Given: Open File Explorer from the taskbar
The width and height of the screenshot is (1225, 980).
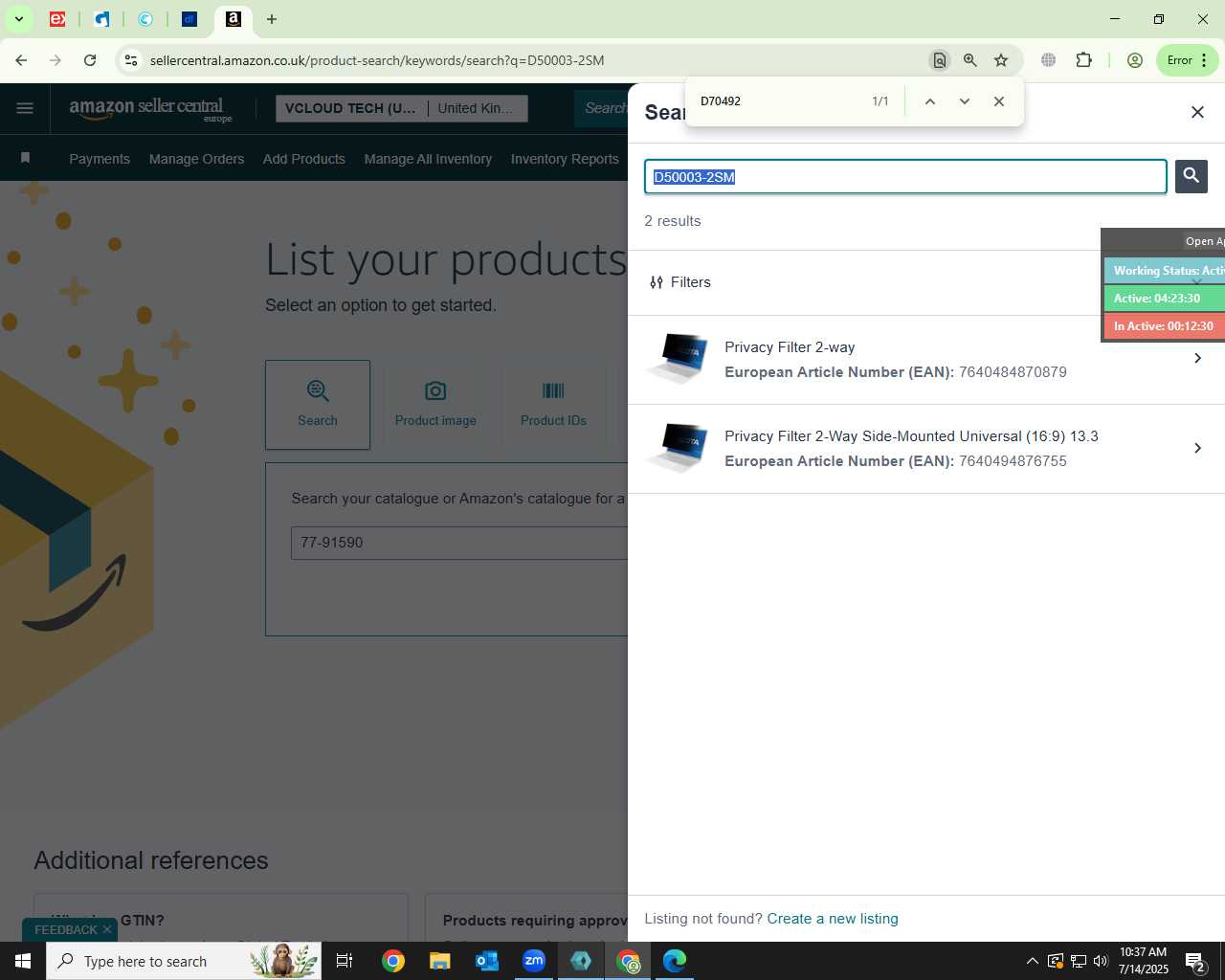Looking at the screenshot, I should tap(439, 961).
